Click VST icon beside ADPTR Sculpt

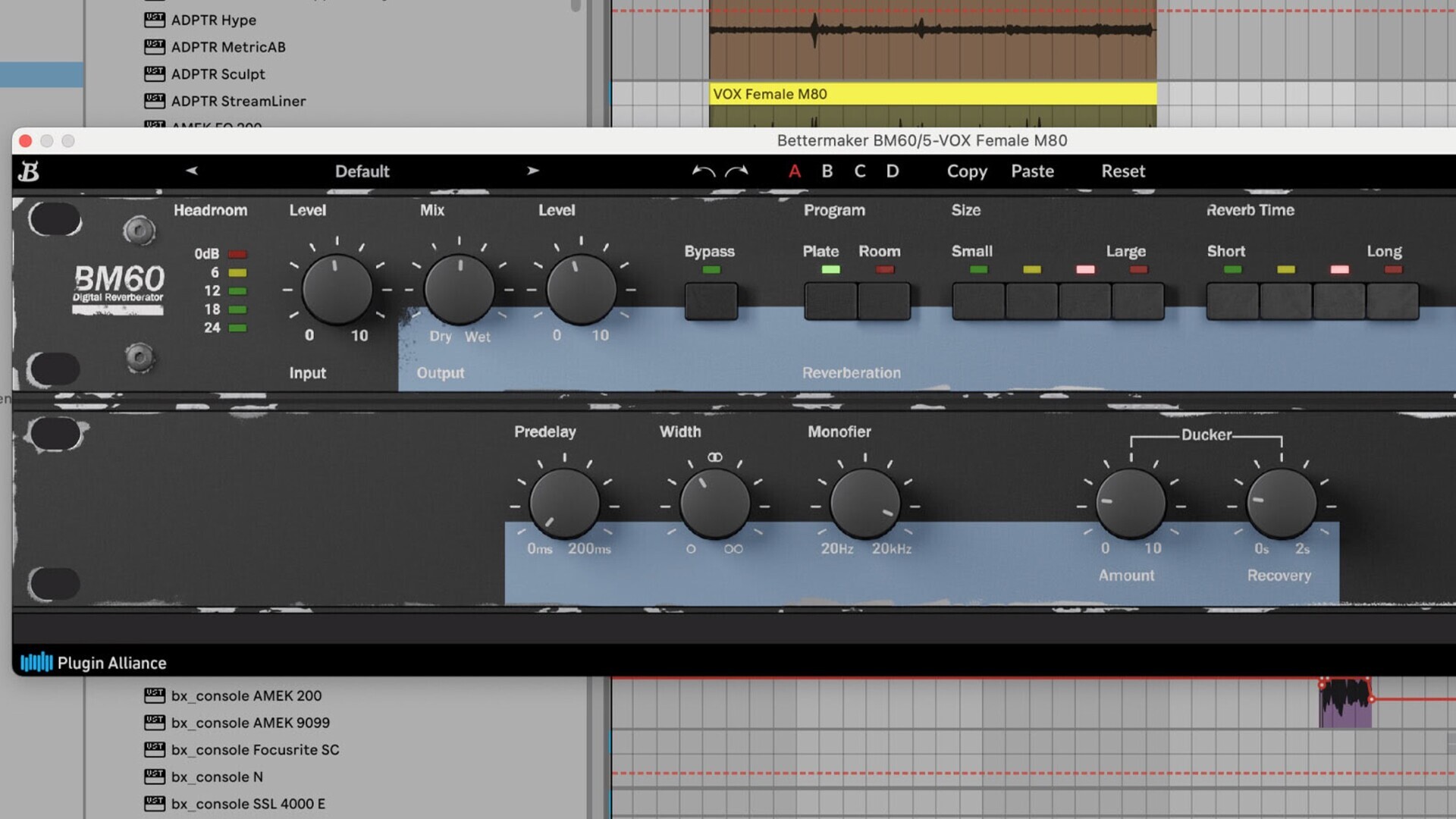click(155, 74)
